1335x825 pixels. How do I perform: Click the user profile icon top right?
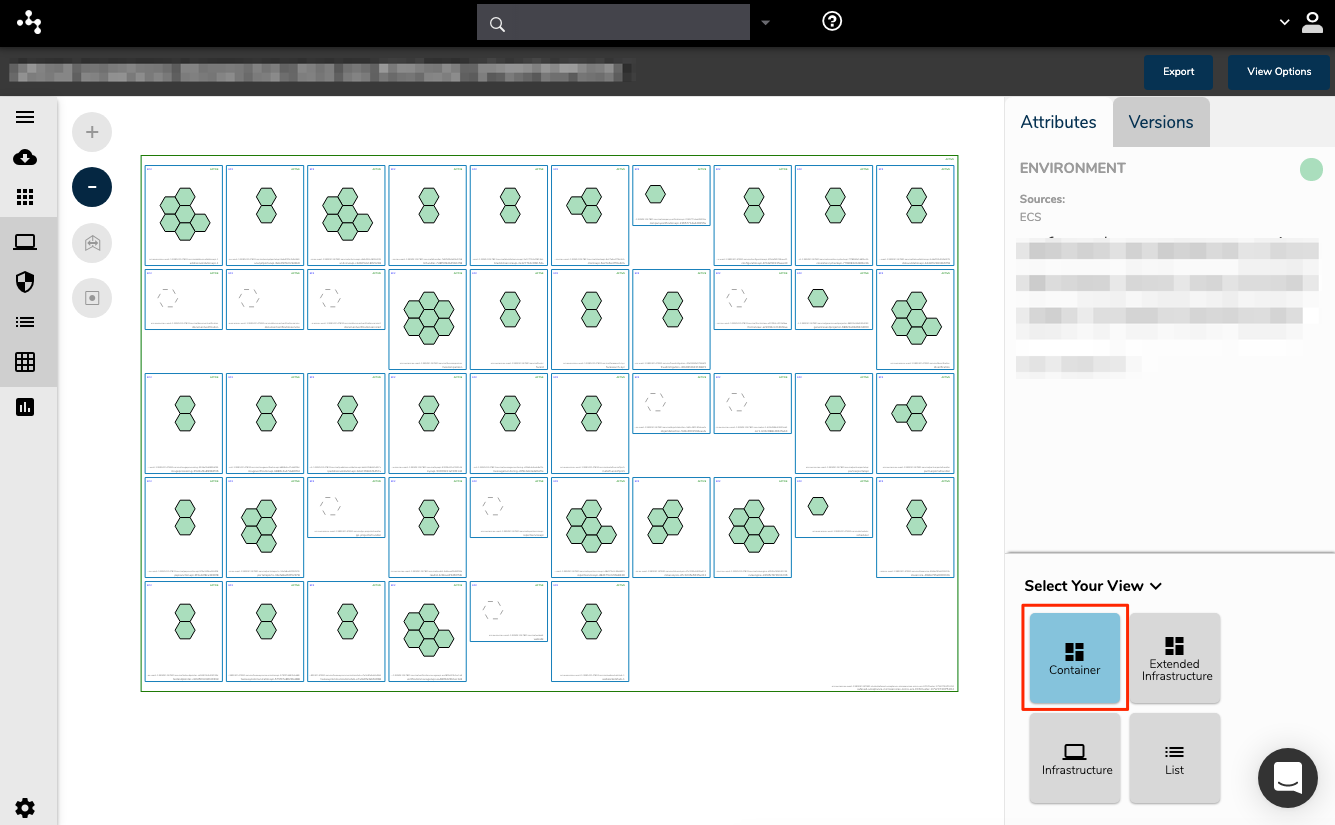pos(1312,21)
